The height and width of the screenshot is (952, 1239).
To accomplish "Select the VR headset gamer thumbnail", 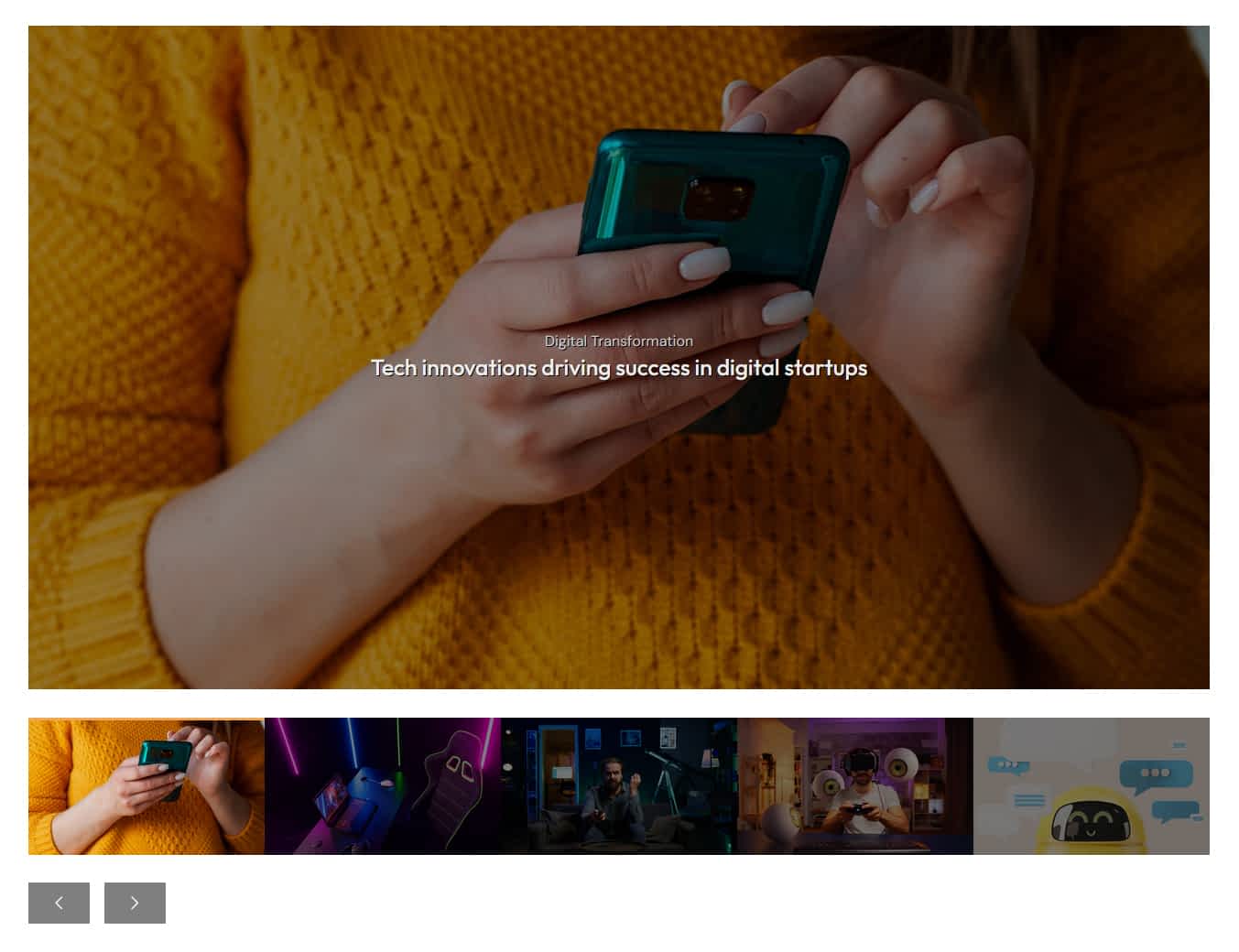I will click(x=855, y=786).
